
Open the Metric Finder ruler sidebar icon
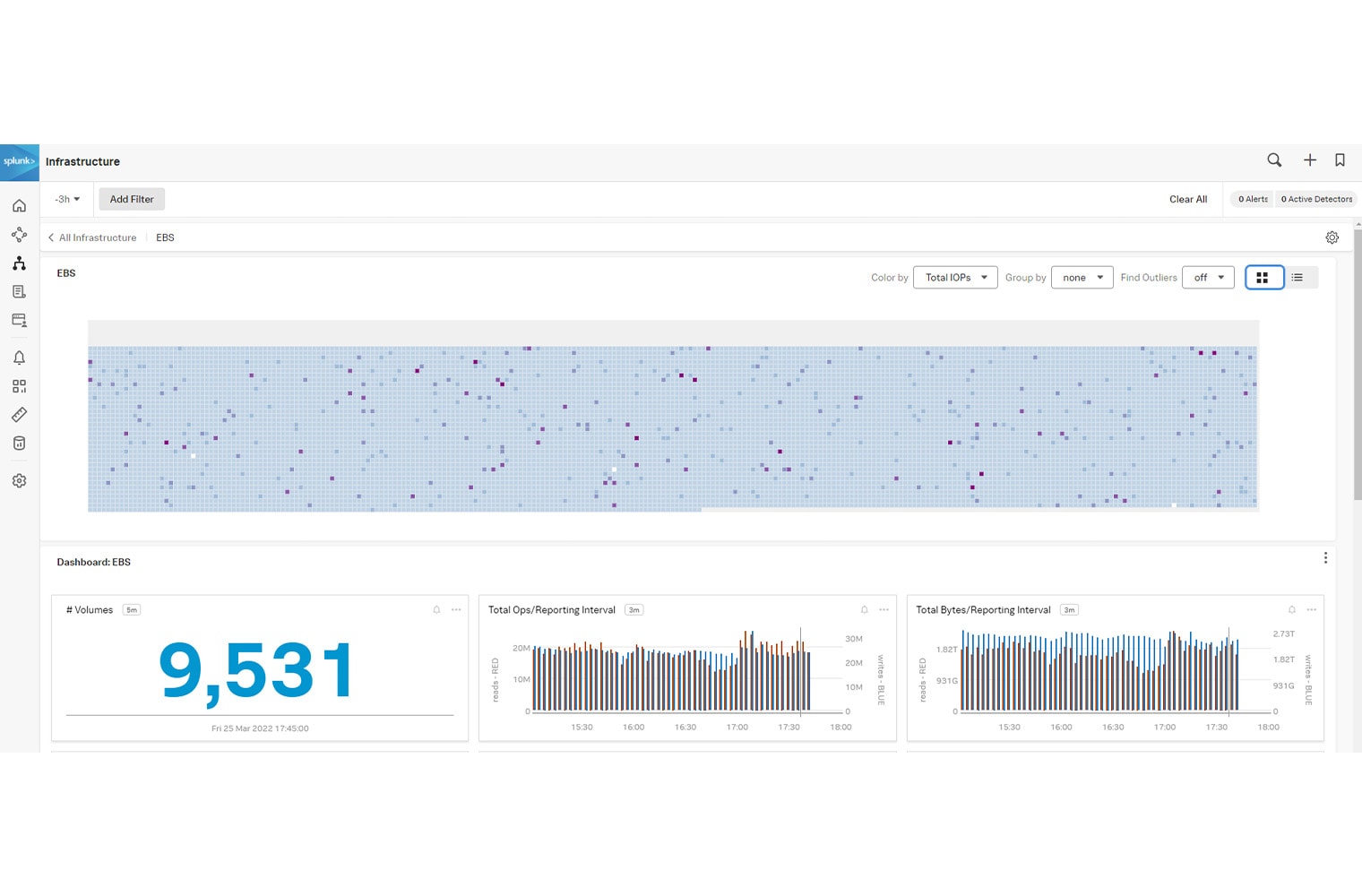coord(19,415)
